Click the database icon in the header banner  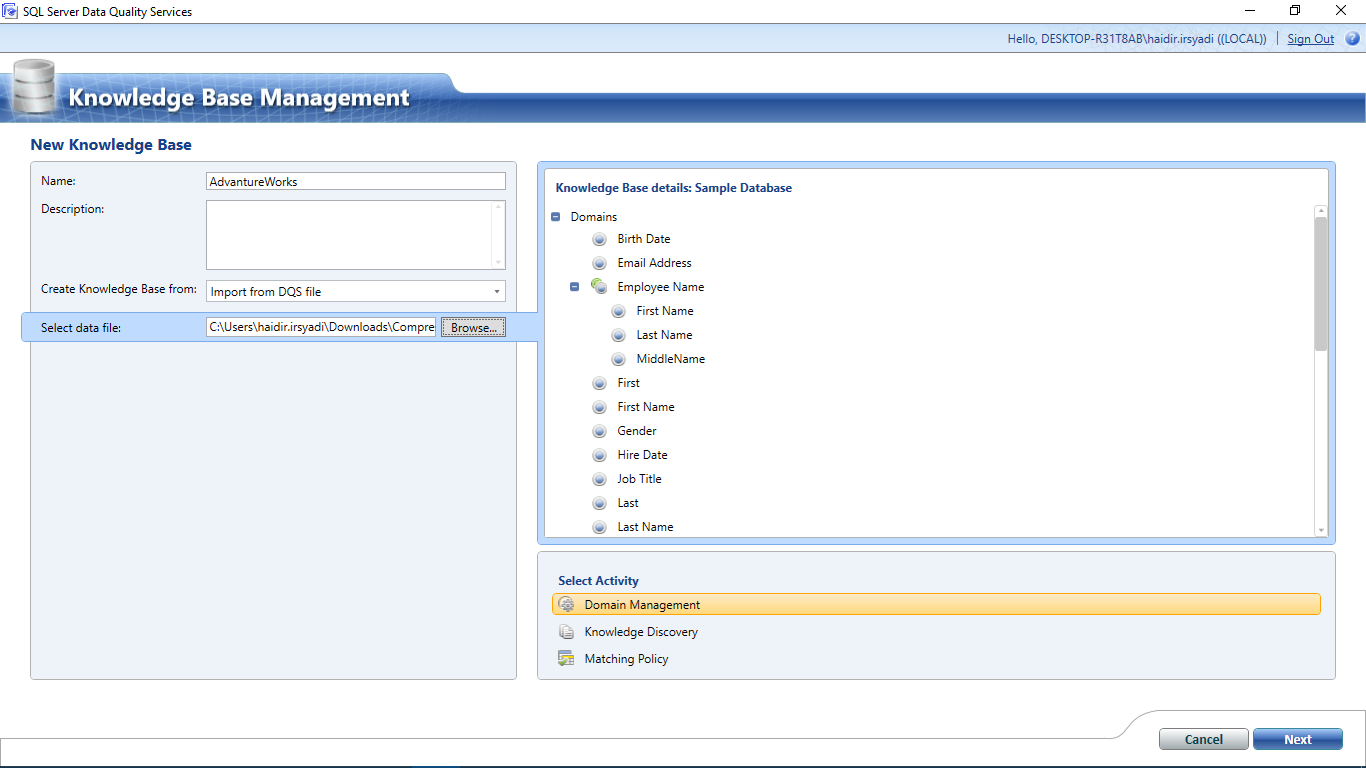[33, 88]
